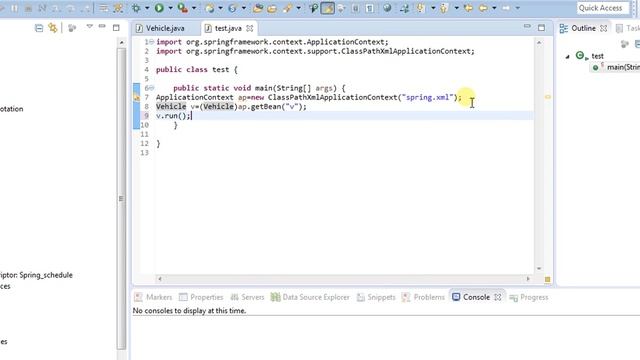Open the Properties tab
640x360 pixels.
pyautogui.click(x=201, y=297)
